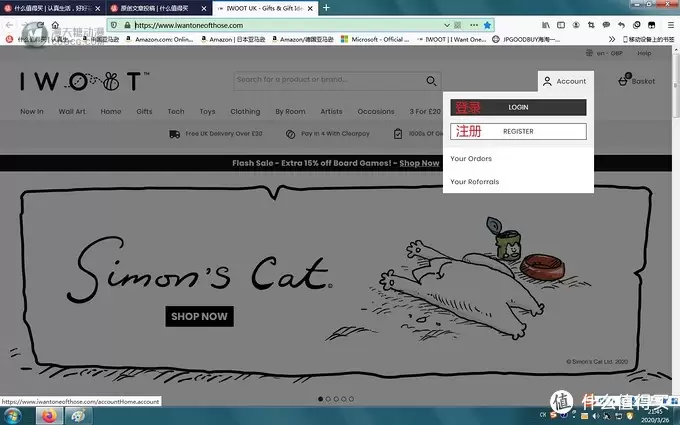Click the LOGIN button

[518, 107]
